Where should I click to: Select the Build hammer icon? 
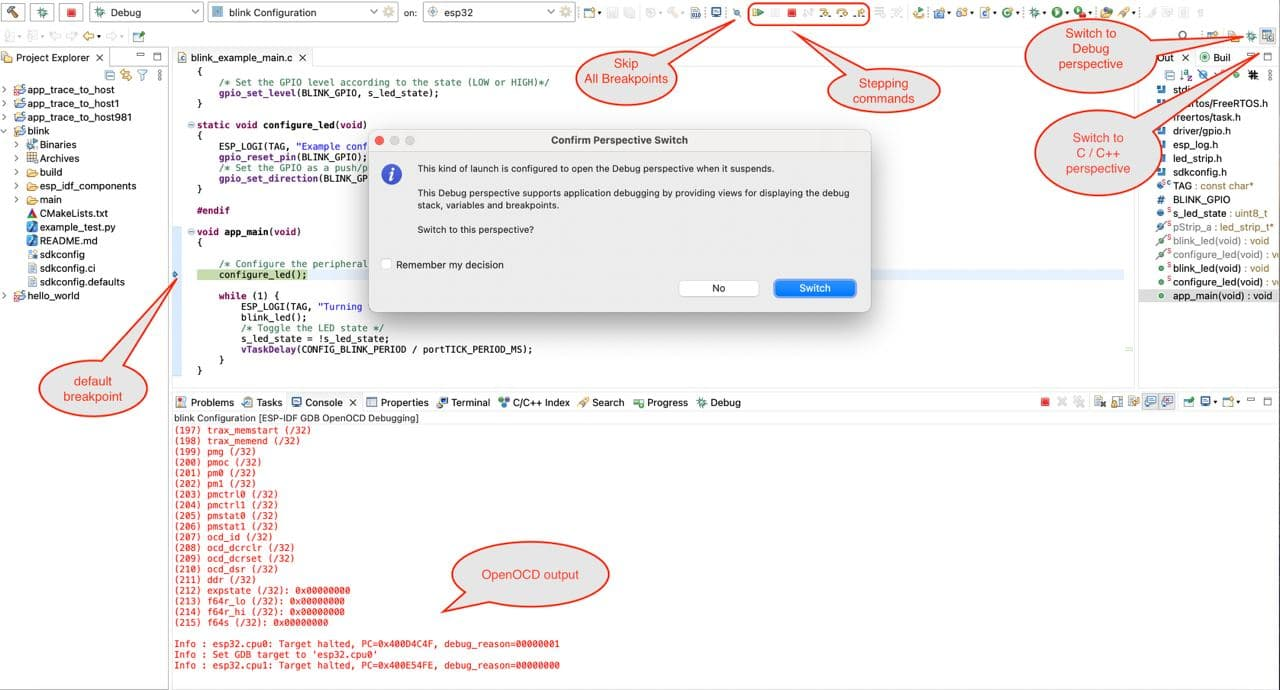tap(13, 11)
